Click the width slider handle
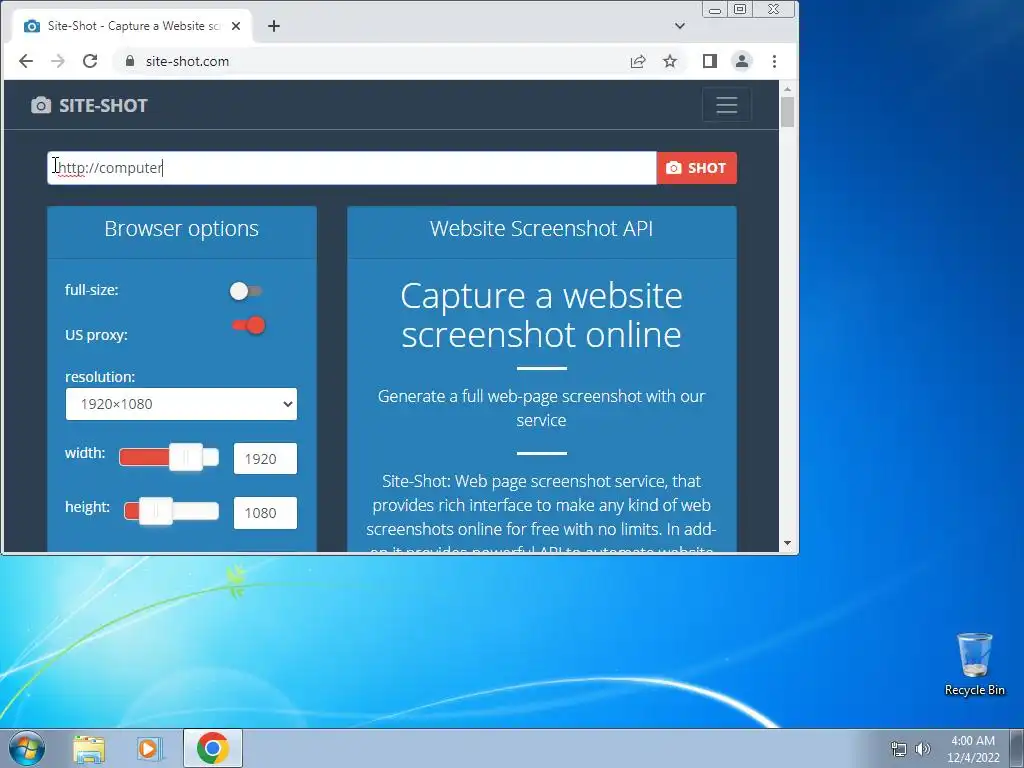The width and height of the screenshot is (1024, 768). 186,457
